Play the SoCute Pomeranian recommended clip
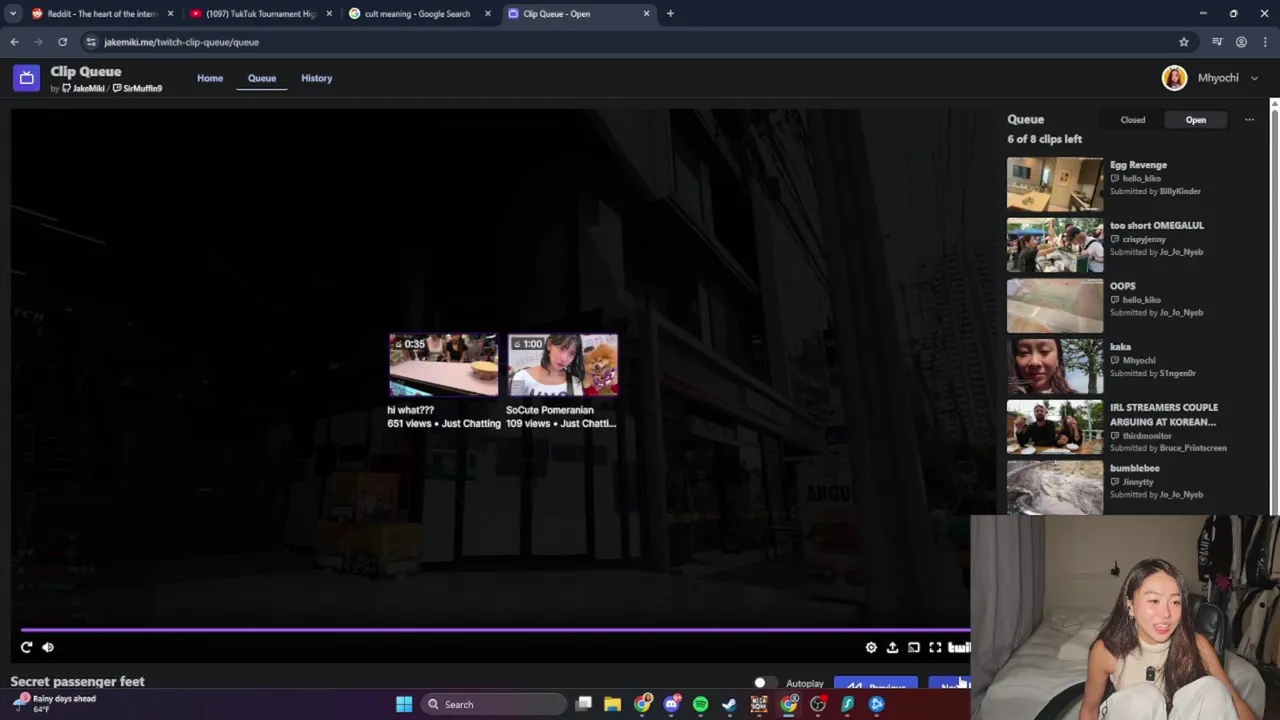Image resolution: width=1280 pixels, height=720 pixels. coord(562,365)
